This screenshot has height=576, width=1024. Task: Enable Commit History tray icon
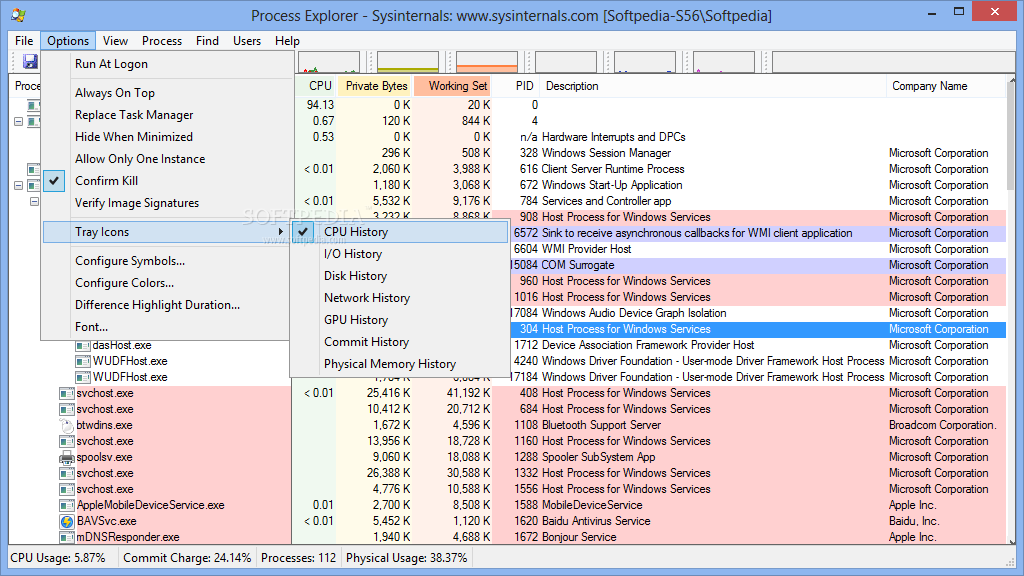point(400,342)
